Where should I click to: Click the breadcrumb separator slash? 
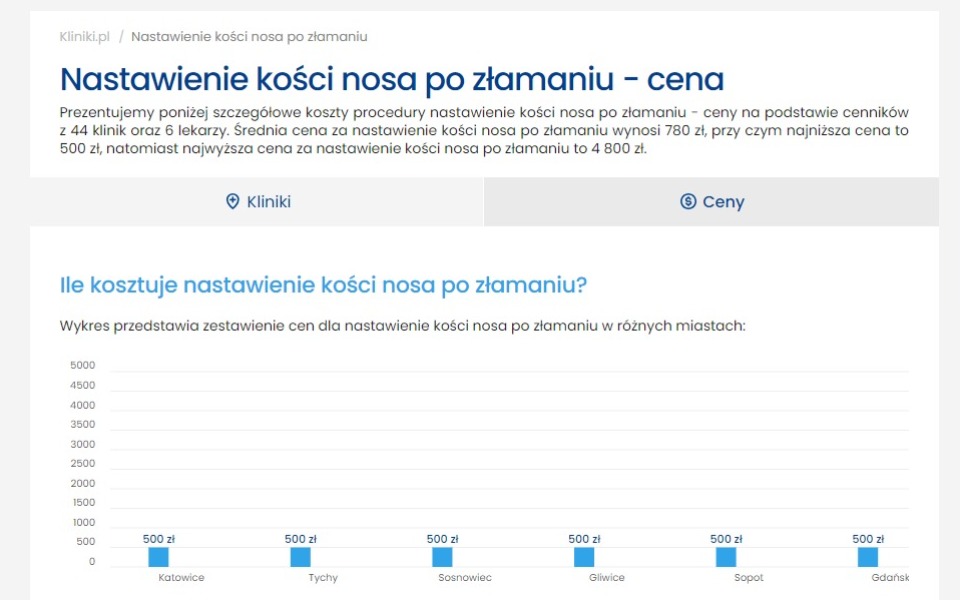(x=123, y=36)
